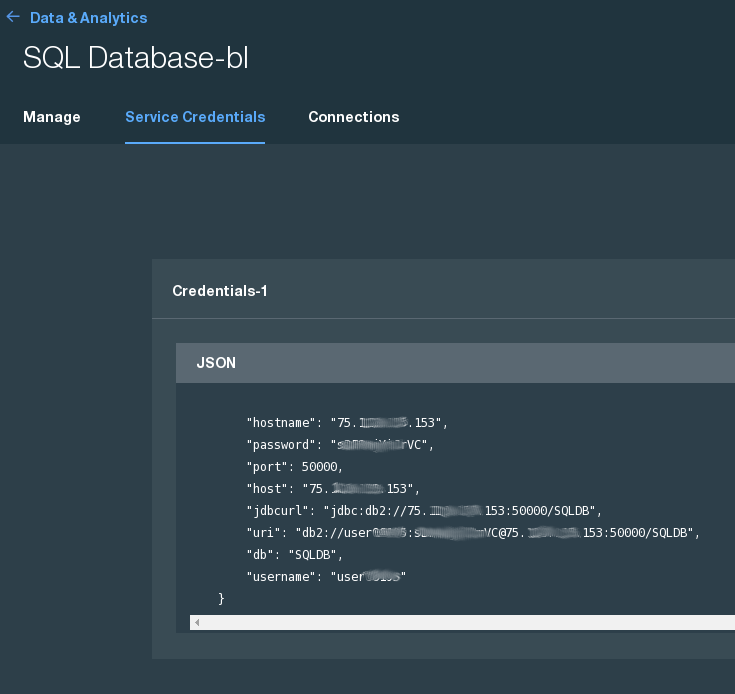The image size is (735, 694).
Task: Click the horizontal scrollbar left arrow
Action: [197, 622]
